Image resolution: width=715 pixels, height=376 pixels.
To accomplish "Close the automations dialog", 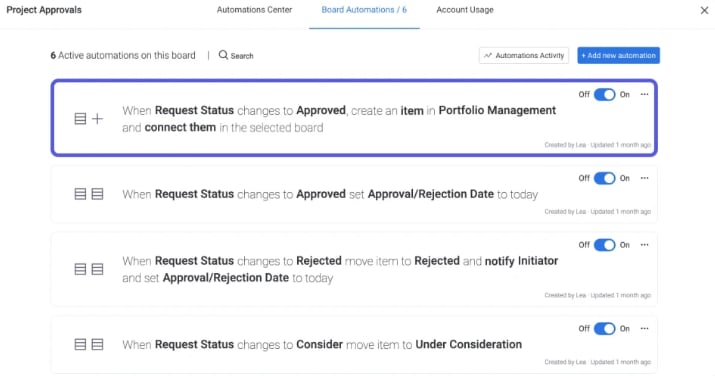I will point(705,10).
